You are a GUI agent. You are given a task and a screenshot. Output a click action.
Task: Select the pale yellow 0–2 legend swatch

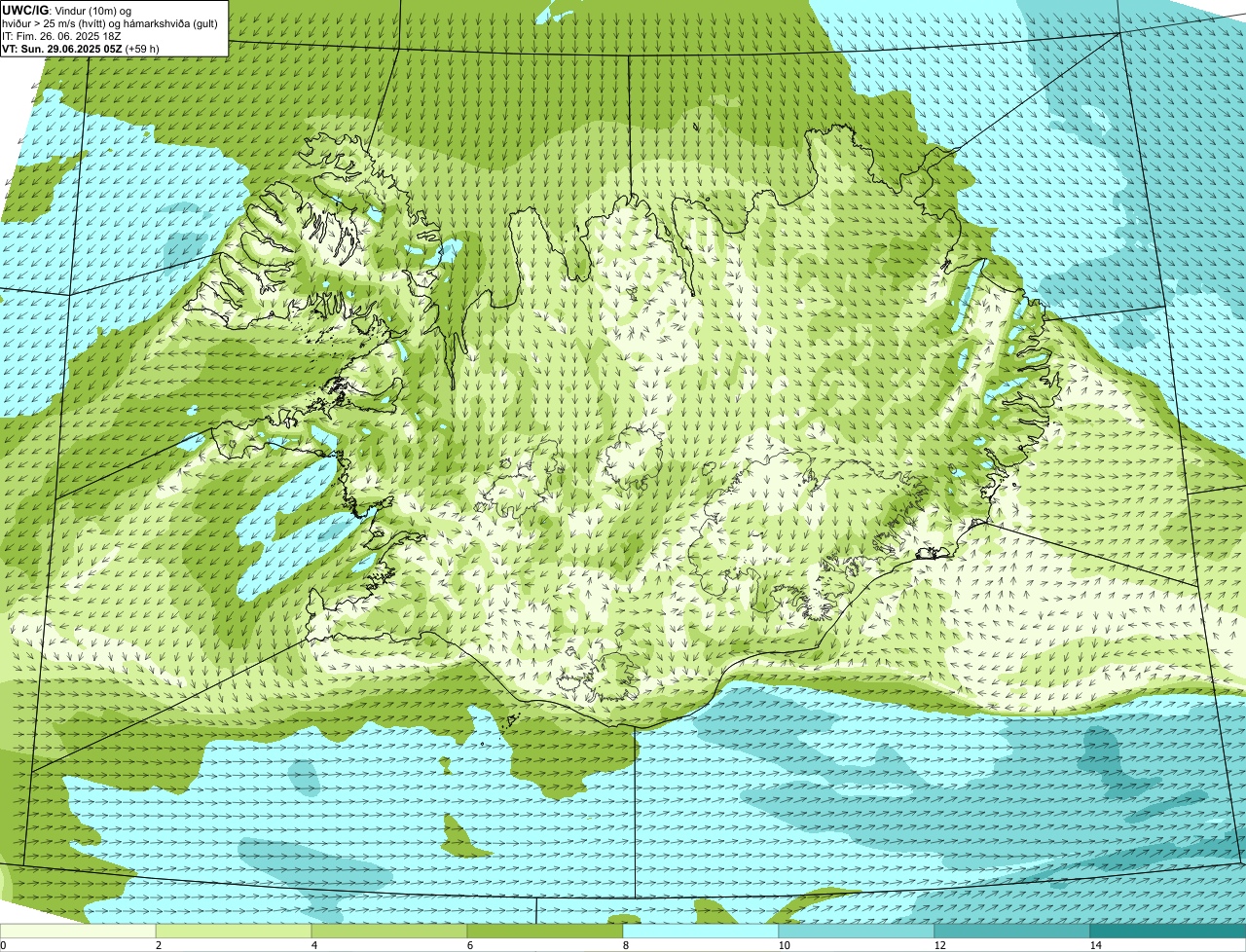click(x=78, y=932)
